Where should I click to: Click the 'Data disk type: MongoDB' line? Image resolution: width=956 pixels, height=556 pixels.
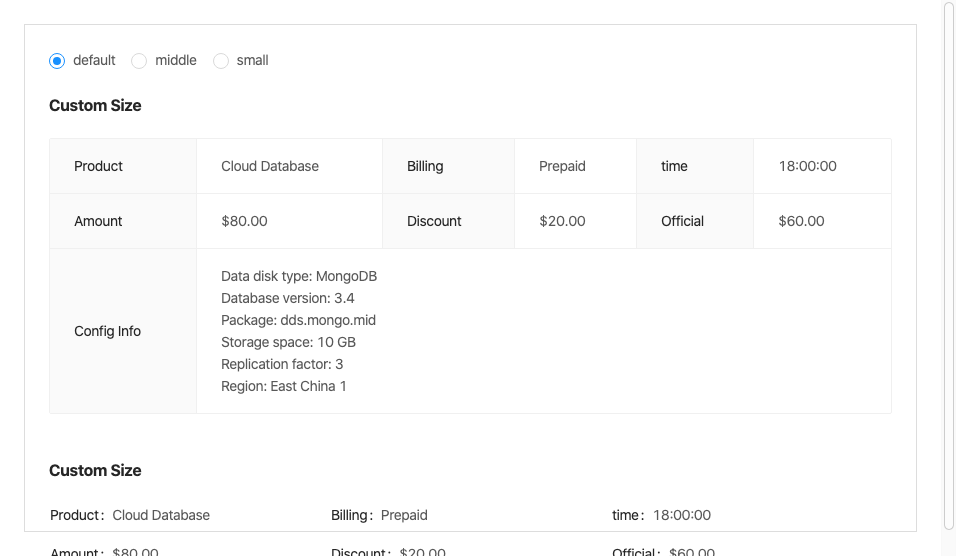click(299, 276)
